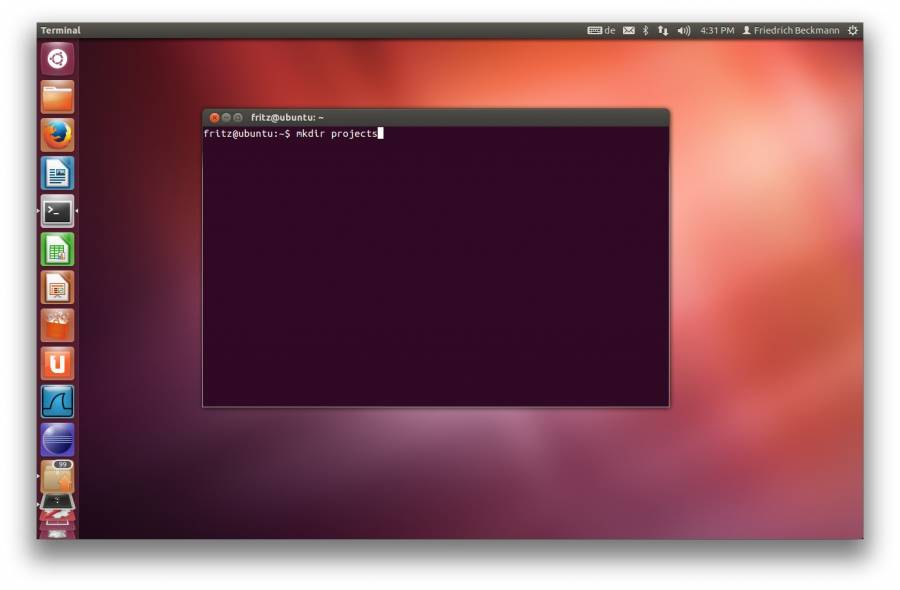Open LibreOffice Impress presentation app
The height and width of the screenshot is (590, 900).
click(57, 287)
